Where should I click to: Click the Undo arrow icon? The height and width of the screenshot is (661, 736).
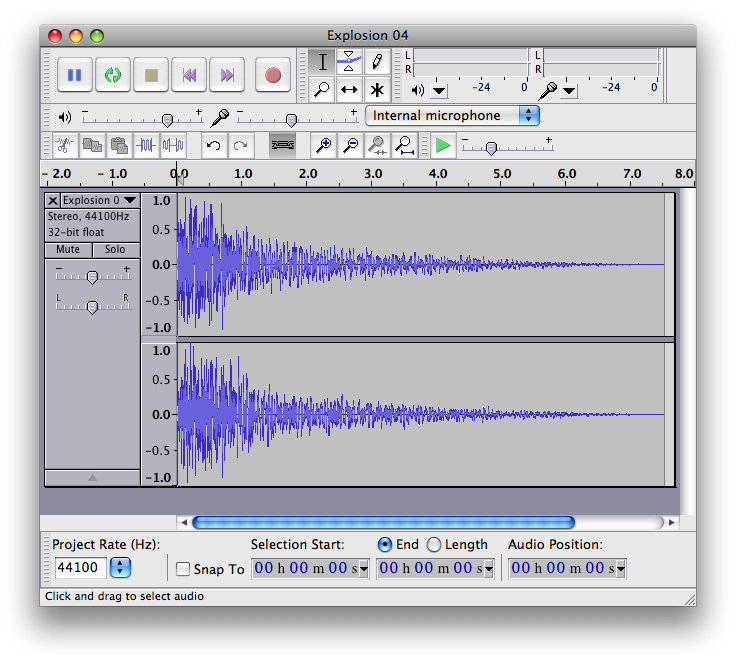[213, 146]
